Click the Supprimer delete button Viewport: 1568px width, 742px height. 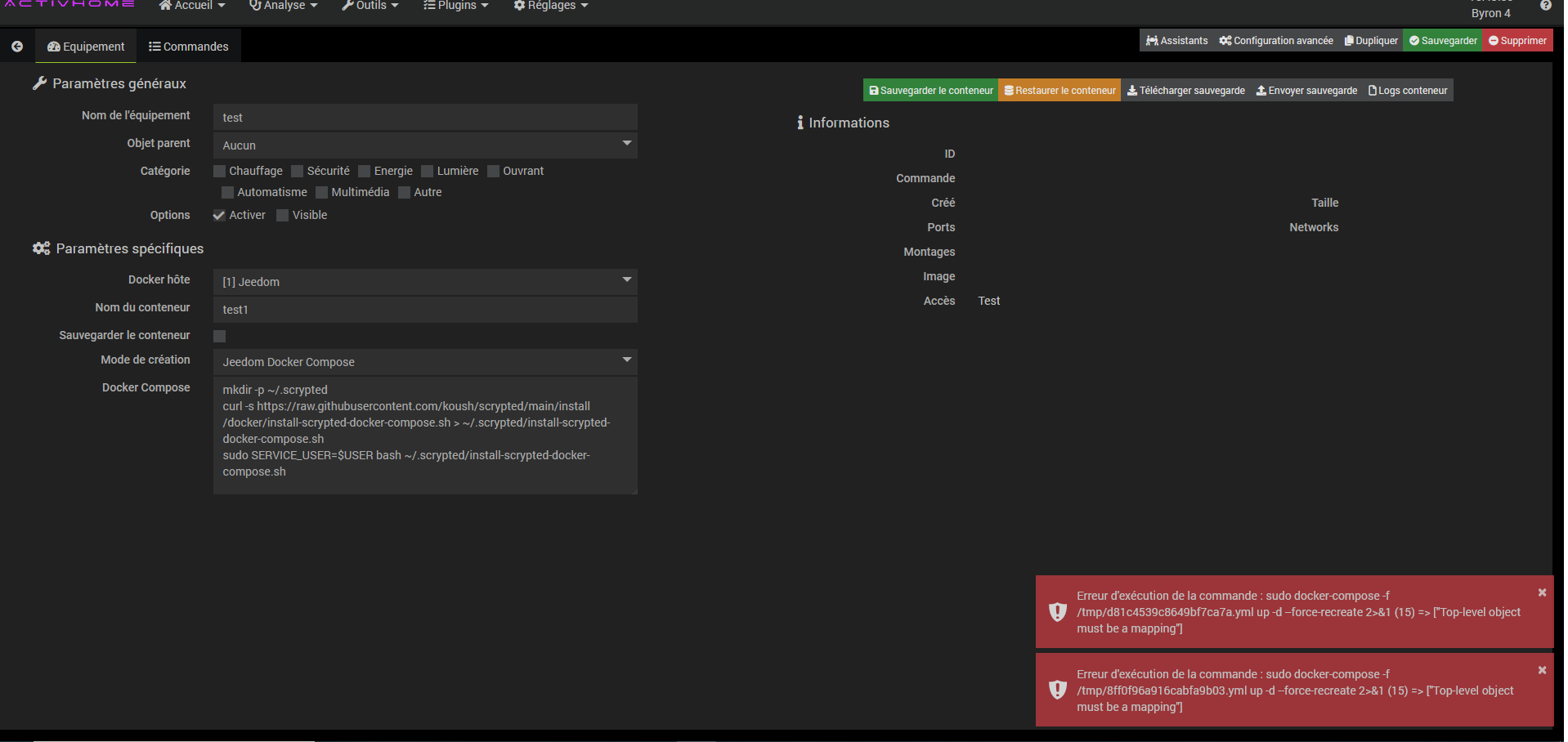(1517, 41)
